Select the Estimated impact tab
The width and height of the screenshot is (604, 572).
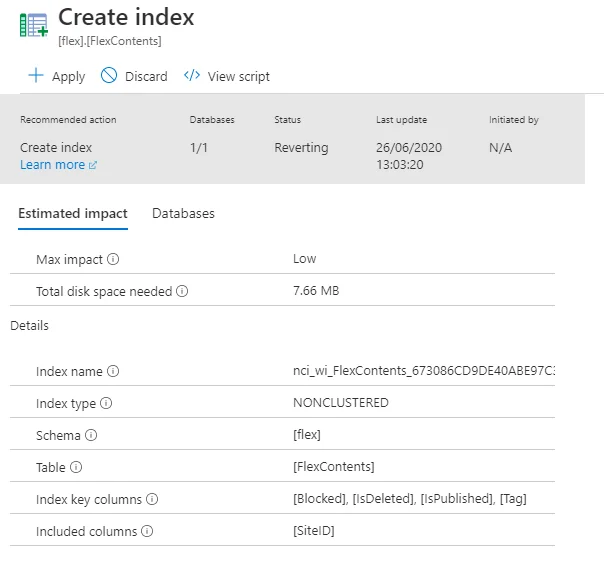pyautogui.click(x=73, y=214)
